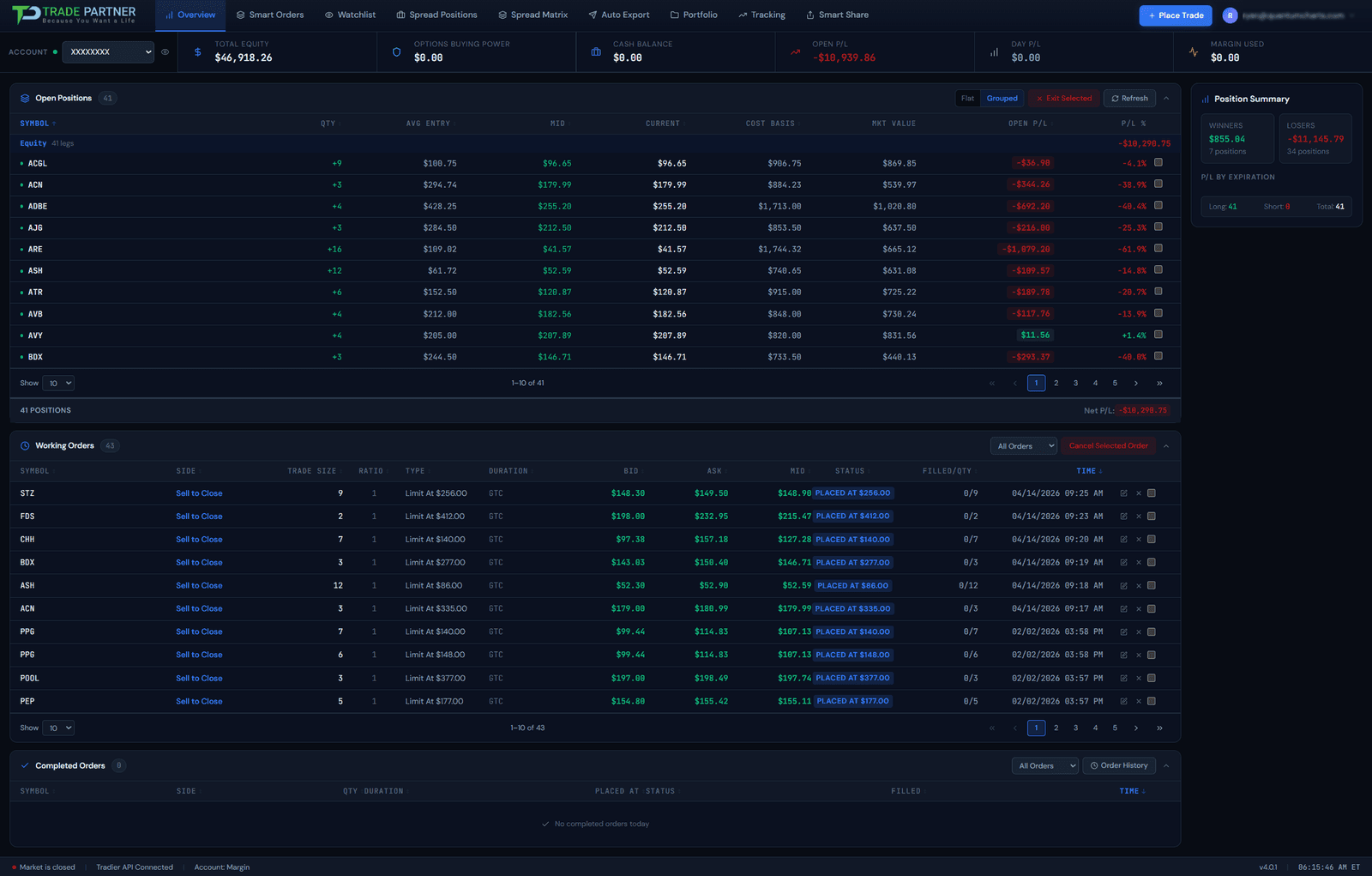
Task: Click the Winners $855.04 card
Action: click(1237, 138)
